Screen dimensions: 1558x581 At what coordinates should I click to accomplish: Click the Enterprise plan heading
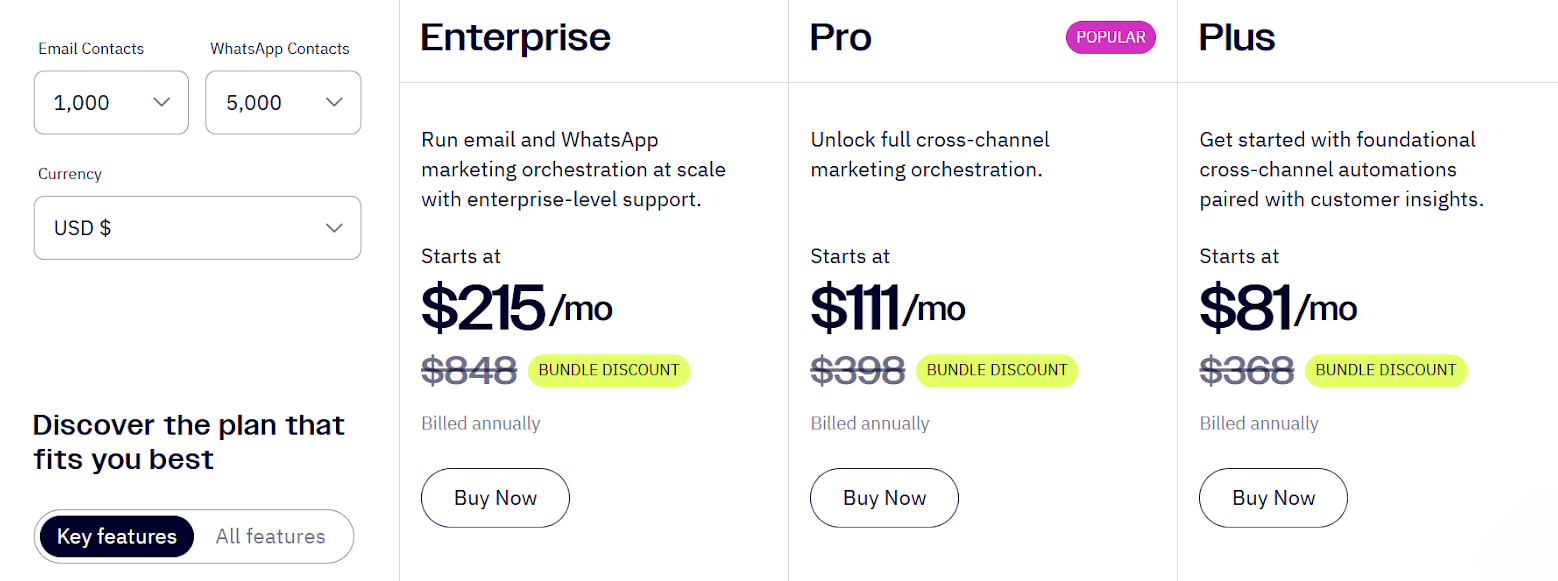coord(515,38)
